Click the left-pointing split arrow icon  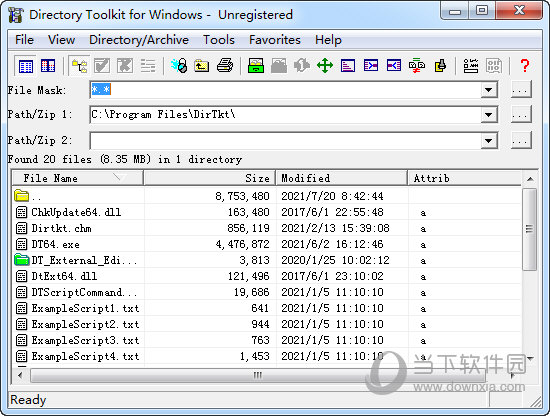pyautogui.click(x=394, y=66)
